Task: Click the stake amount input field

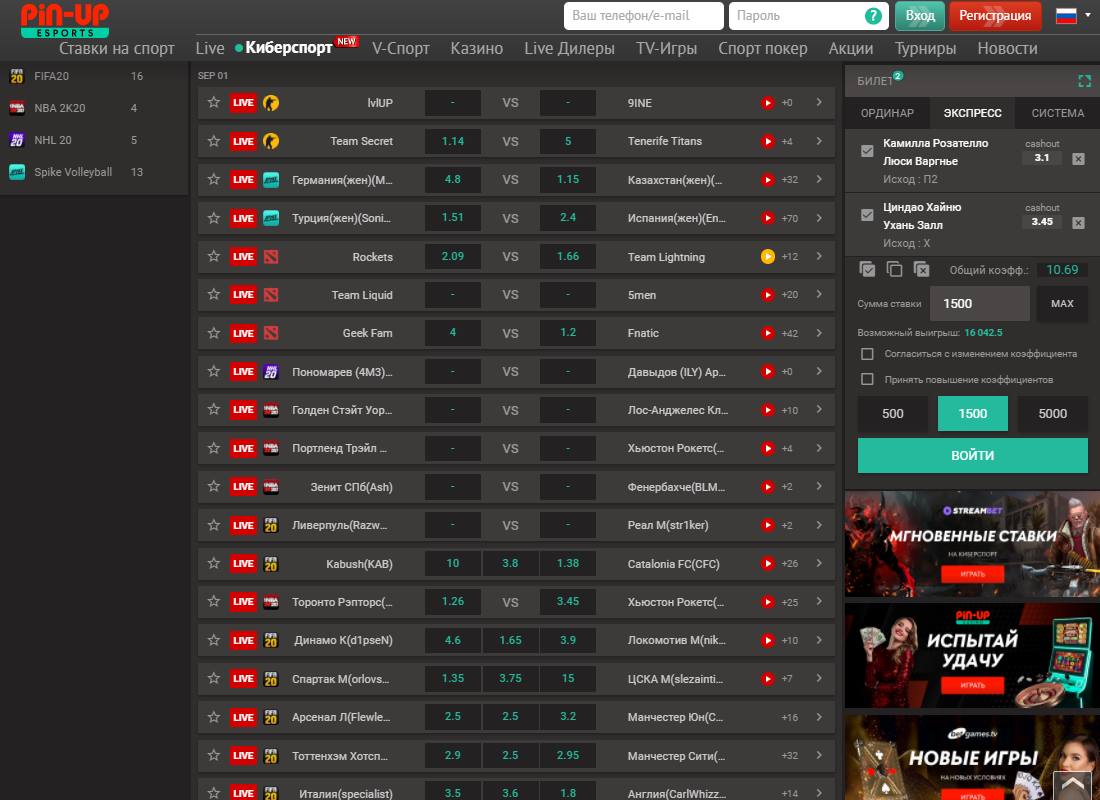Action: (979, 303)
